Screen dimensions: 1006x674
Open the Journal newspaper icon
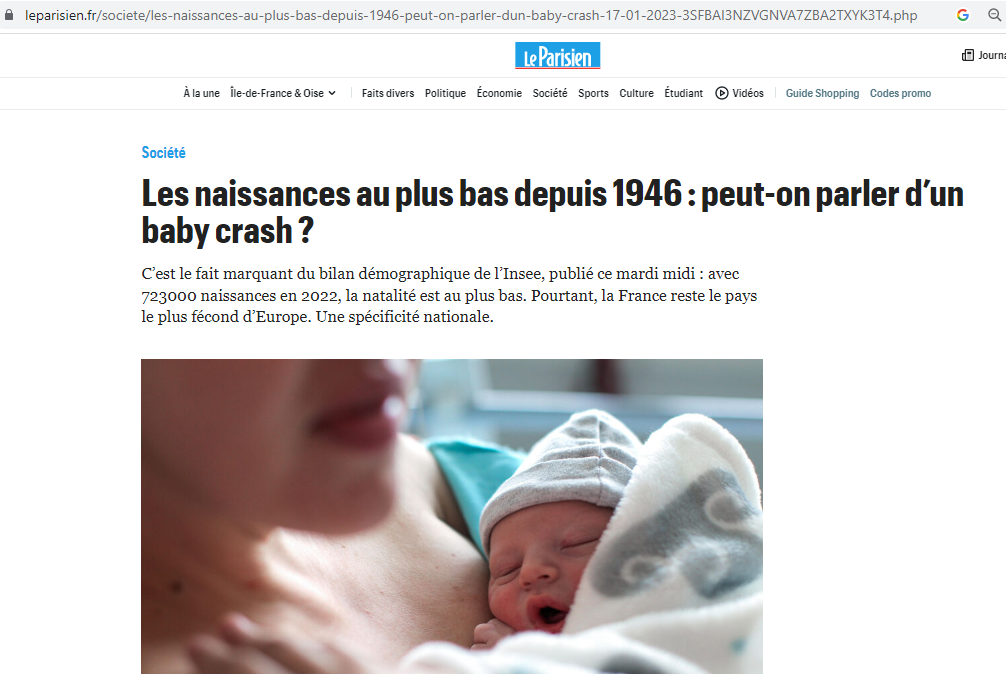click(968, 55)
